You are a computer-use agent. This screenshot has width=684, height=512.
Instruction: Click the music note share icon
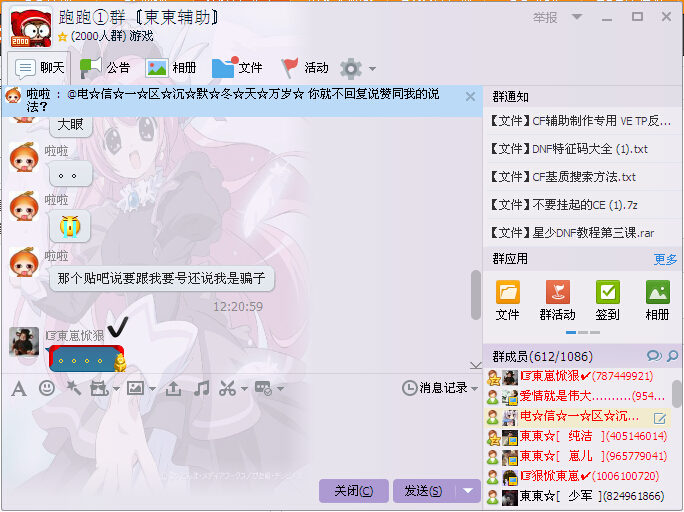(x=201, y=388)
